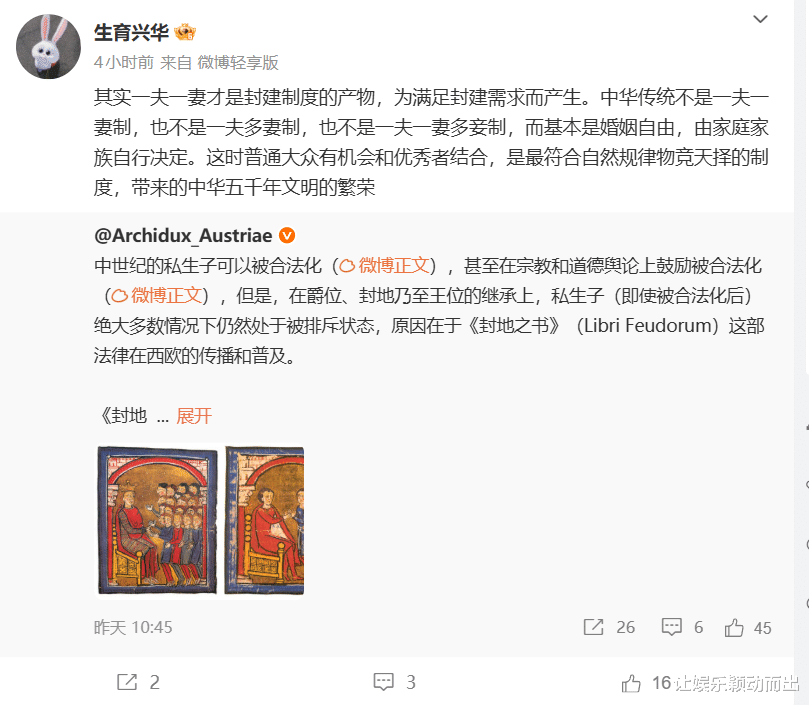View the first medieval manuscript image
Screen dimensions: 809x705
coord(157,521)
